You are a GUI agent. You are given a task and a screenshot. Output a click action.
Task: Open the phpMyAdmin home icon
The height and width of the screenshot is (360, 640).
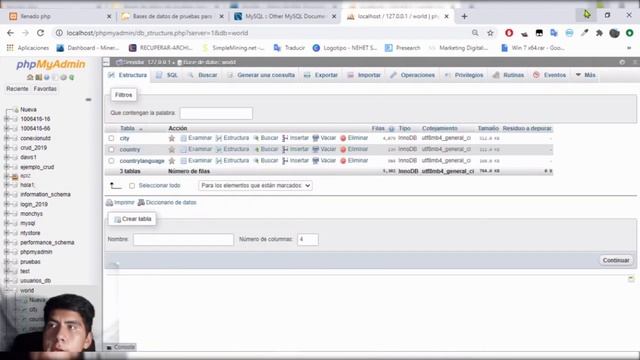[x=30, y=77]
